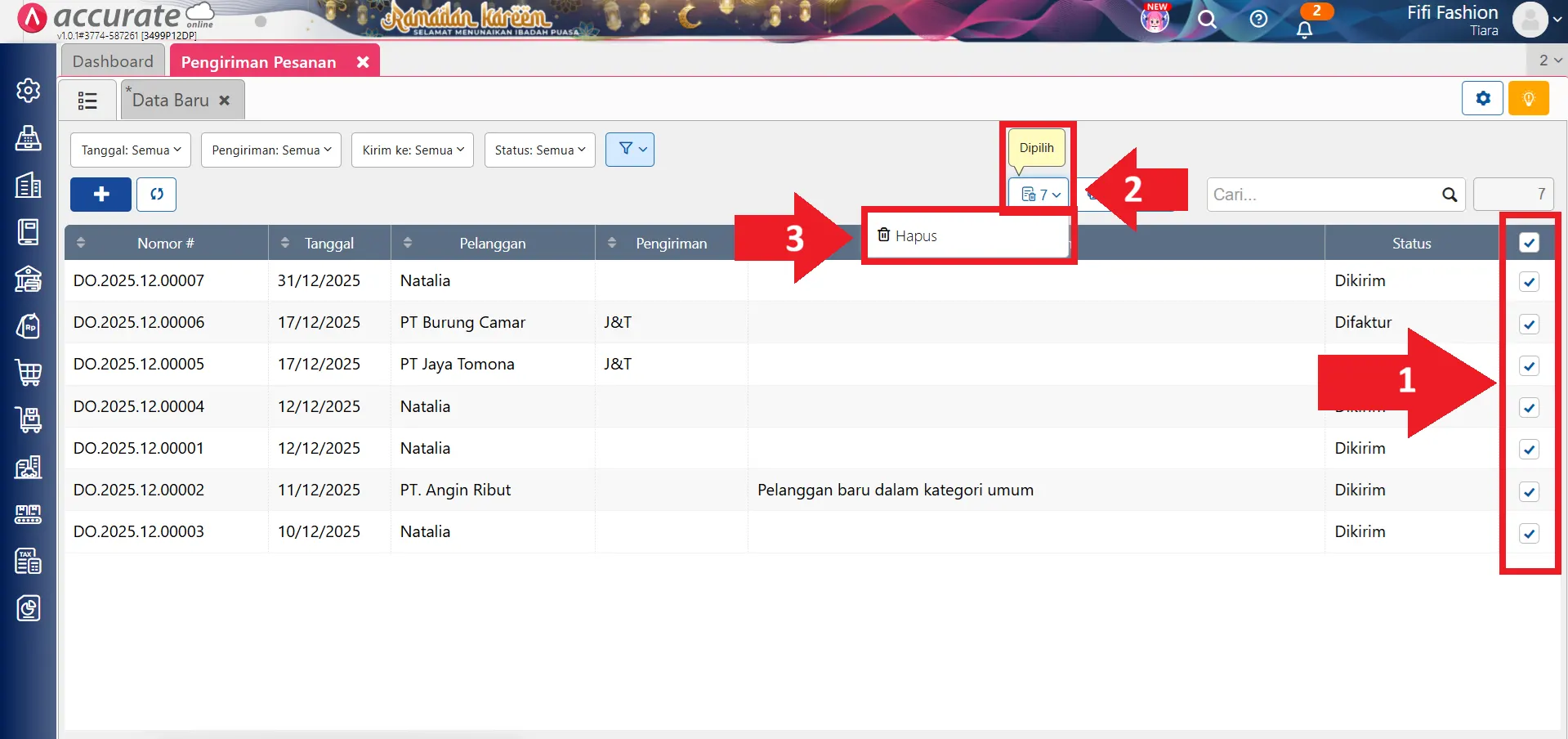Image resolution: width=1568 pixels, height=739 pixels.
Task: Click the Fifi Fashion company name
Action: (1453, 12)
